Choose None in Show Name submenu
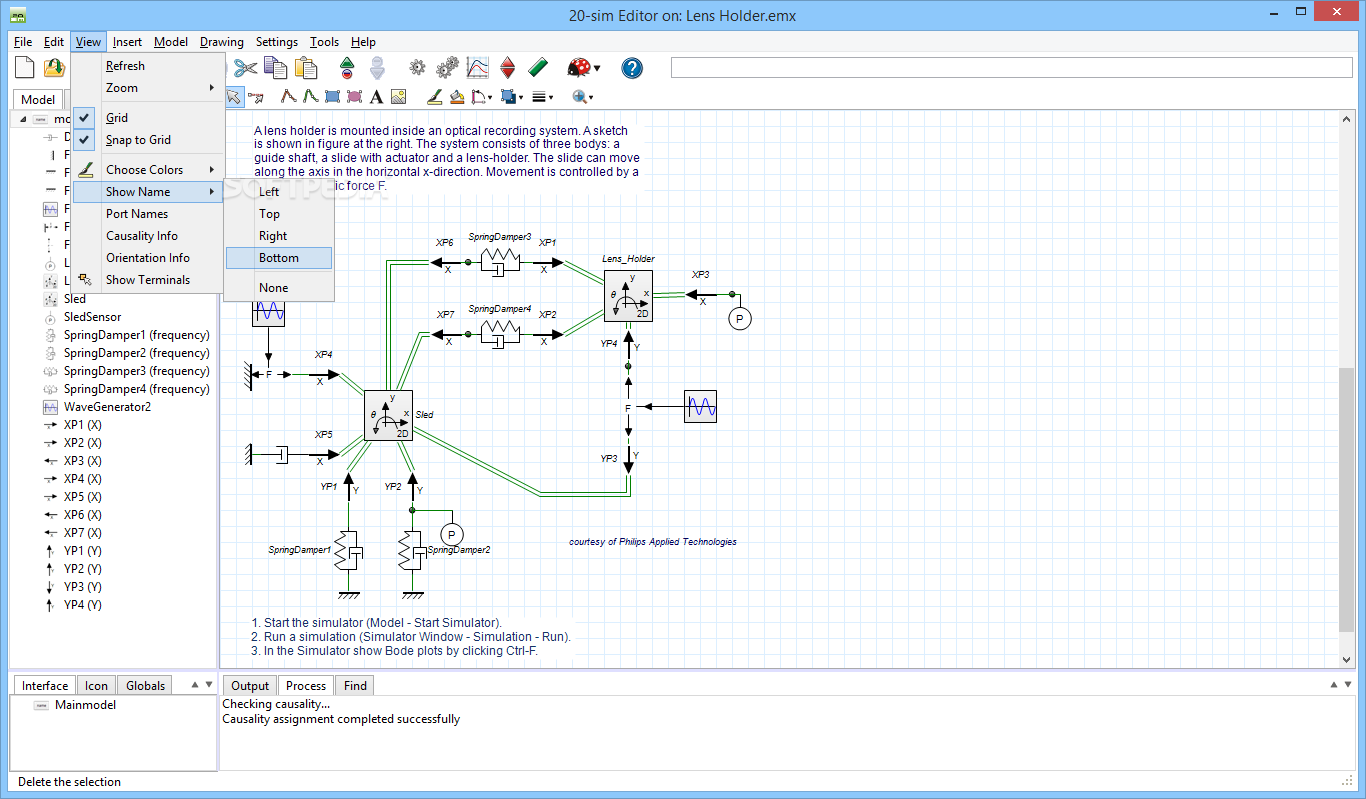This screenshot has width=1366, height=799. pyautogui.click(x=279, y=288)
